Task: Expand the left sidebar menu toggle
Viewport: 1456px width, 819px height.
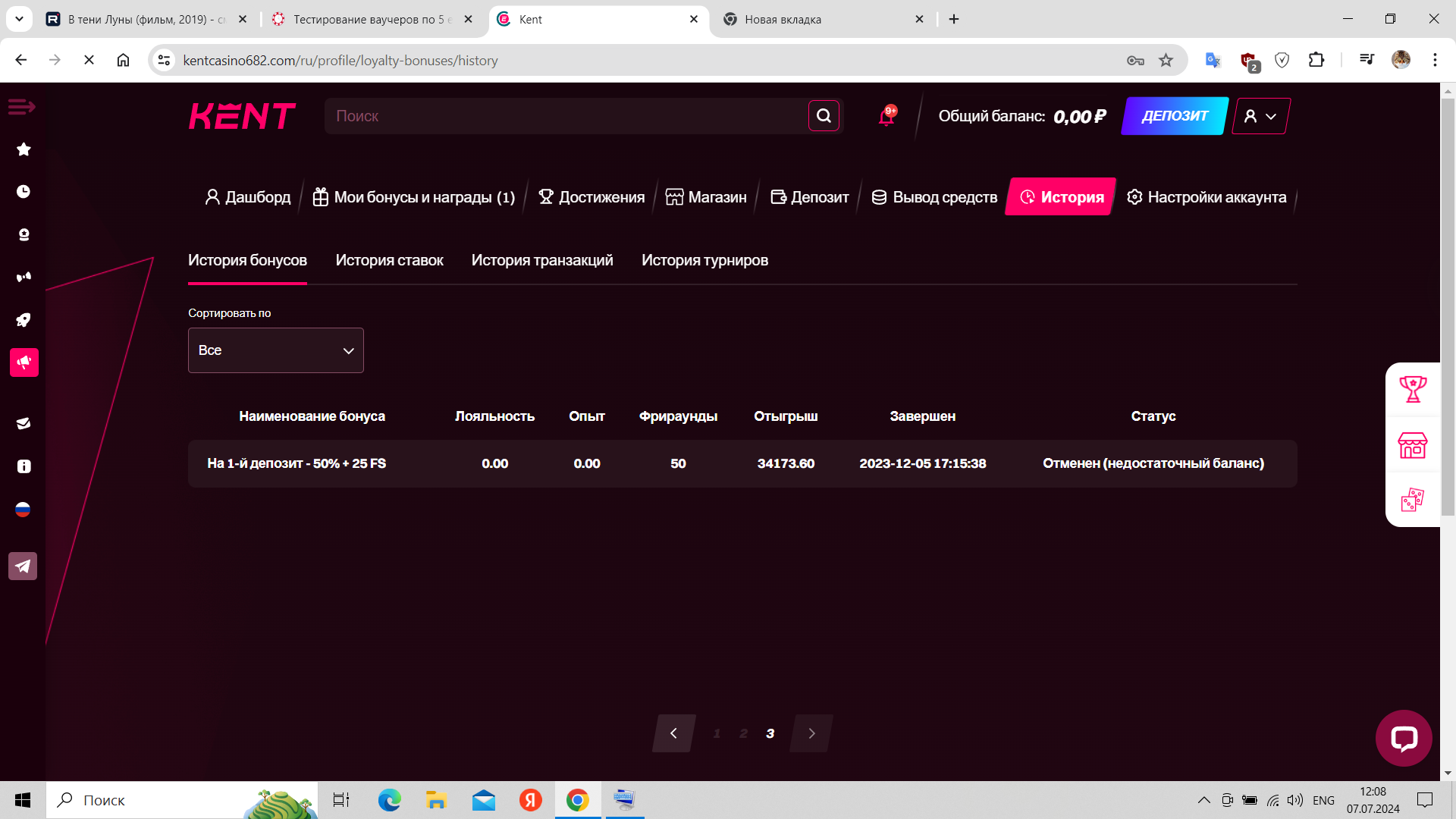Action: (x=21, y=107)
